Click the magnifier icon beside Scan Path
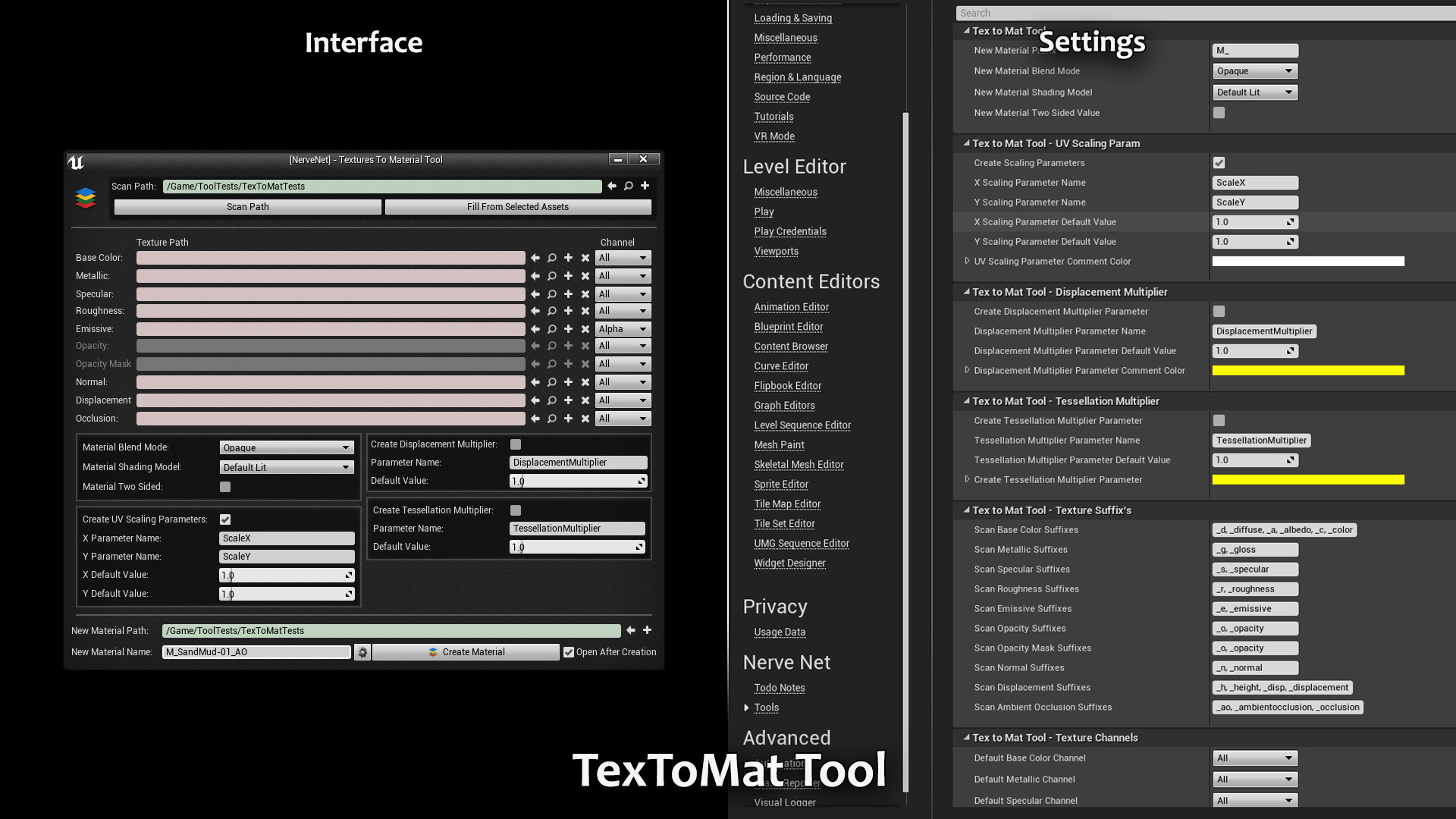 [x=629, y=186]
